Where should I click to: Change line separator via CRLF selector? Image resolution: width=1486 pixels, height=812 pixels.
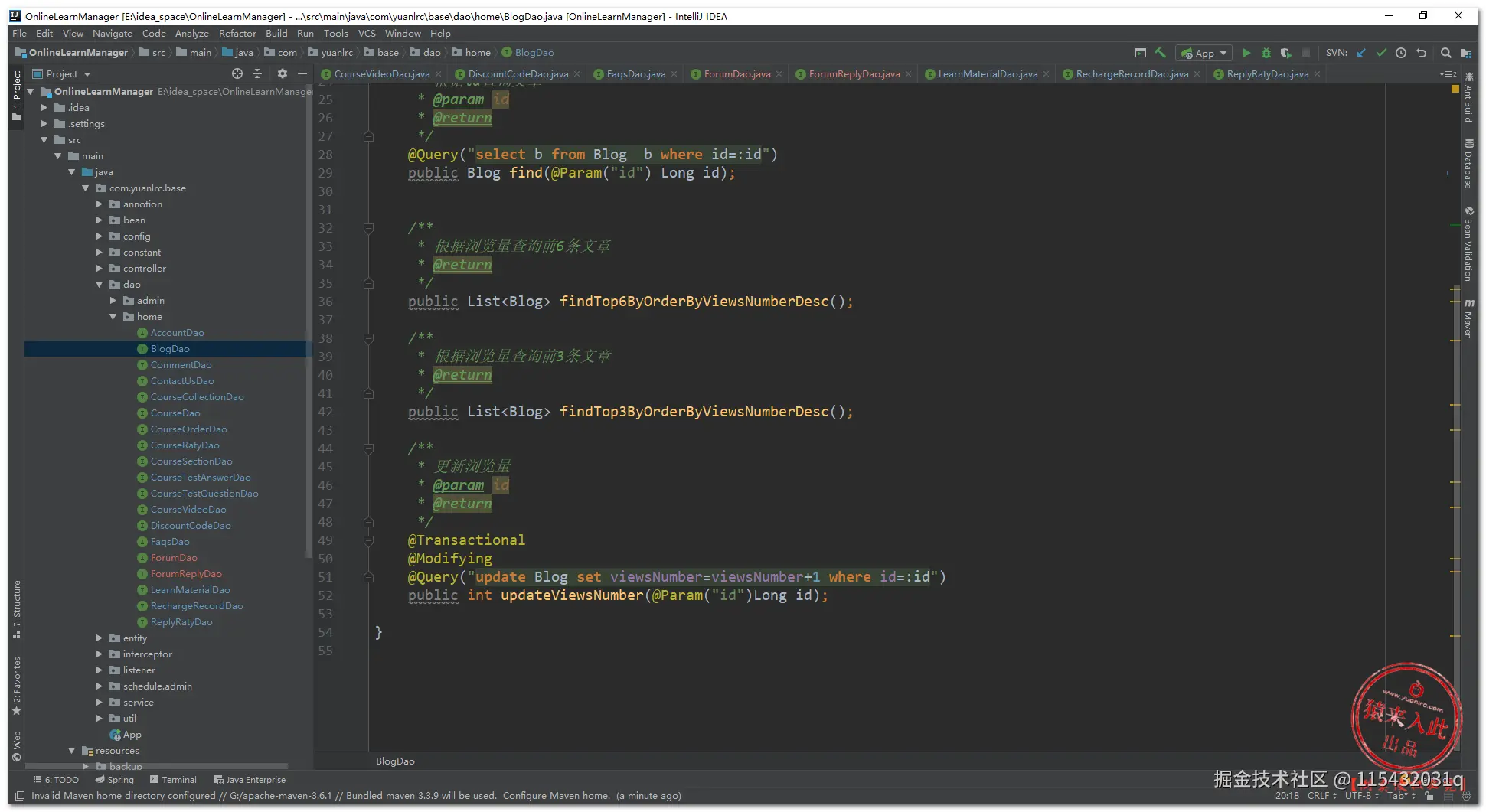pos(1322,796)
